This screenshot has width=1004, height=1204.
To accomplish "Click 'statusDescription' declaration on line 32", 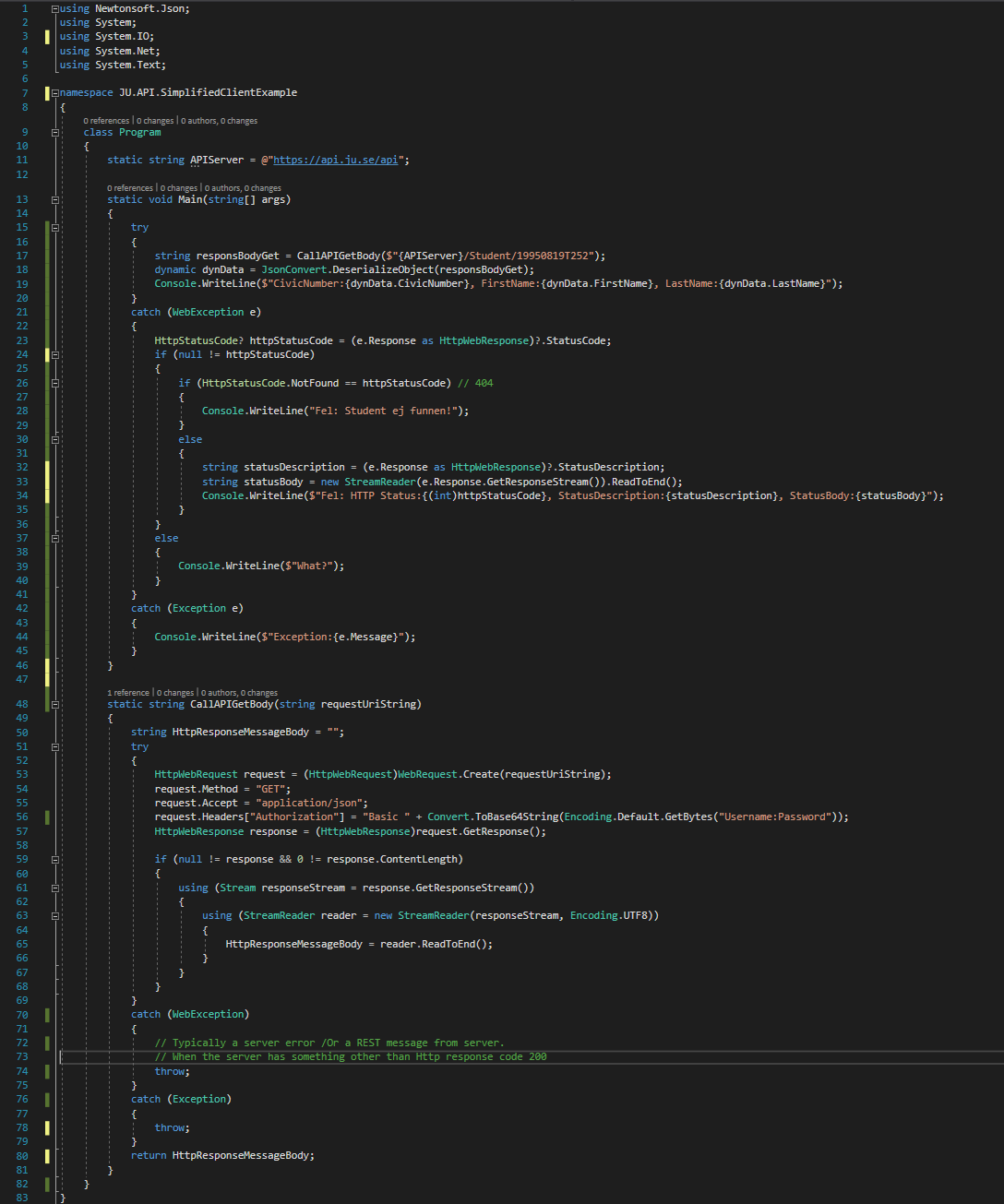I will [x=293, y=467].
